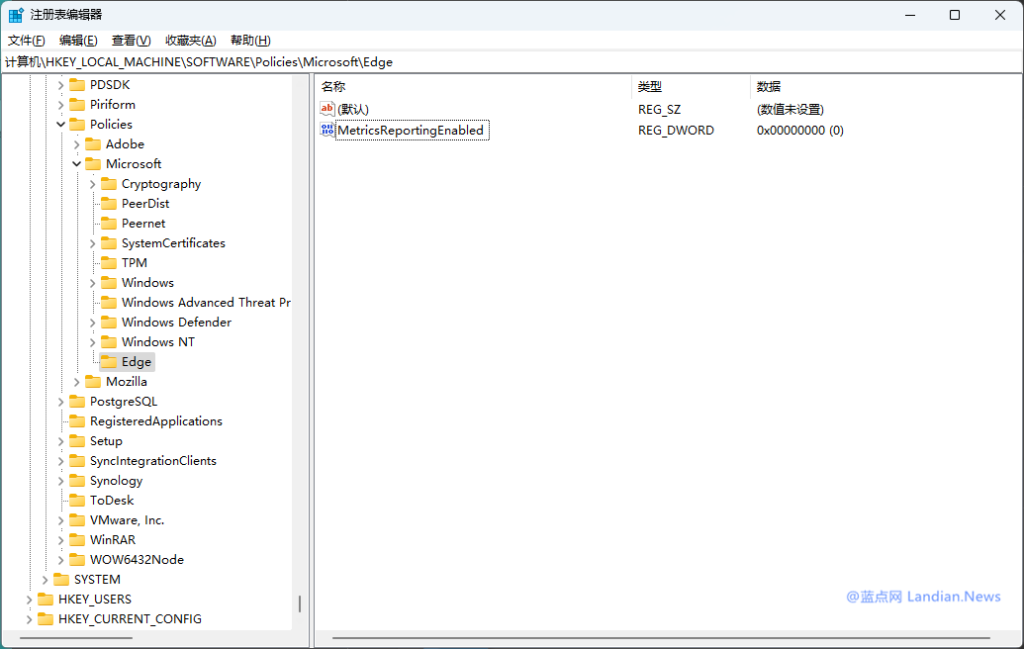1024x649 pixels.
Task: Expand the SystemCertificates tree node
Action: (x=92, y=244)
